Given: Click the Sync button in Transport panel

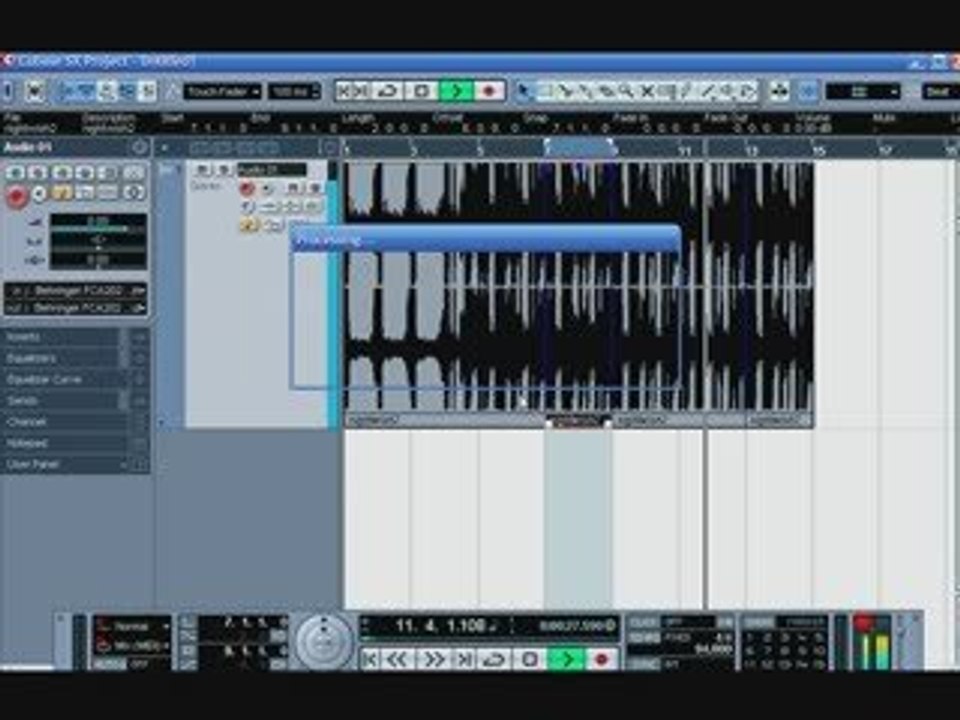Looking at the screenshot, I should (643, 664).
